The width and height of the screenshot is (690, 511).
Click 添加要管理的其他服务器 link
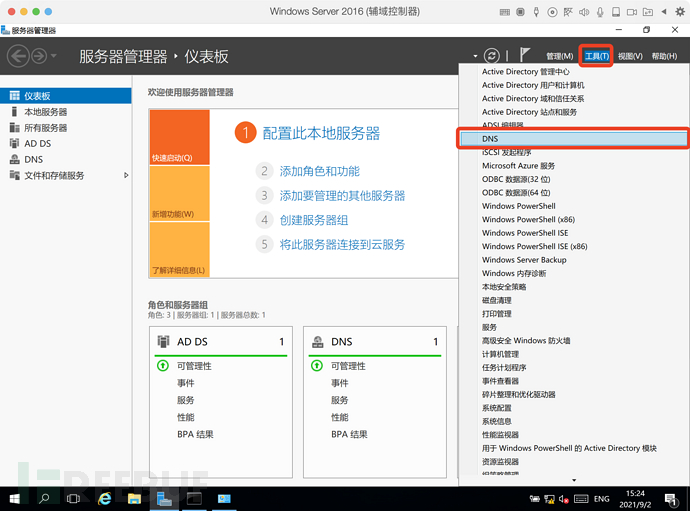(x=342, y=196)
